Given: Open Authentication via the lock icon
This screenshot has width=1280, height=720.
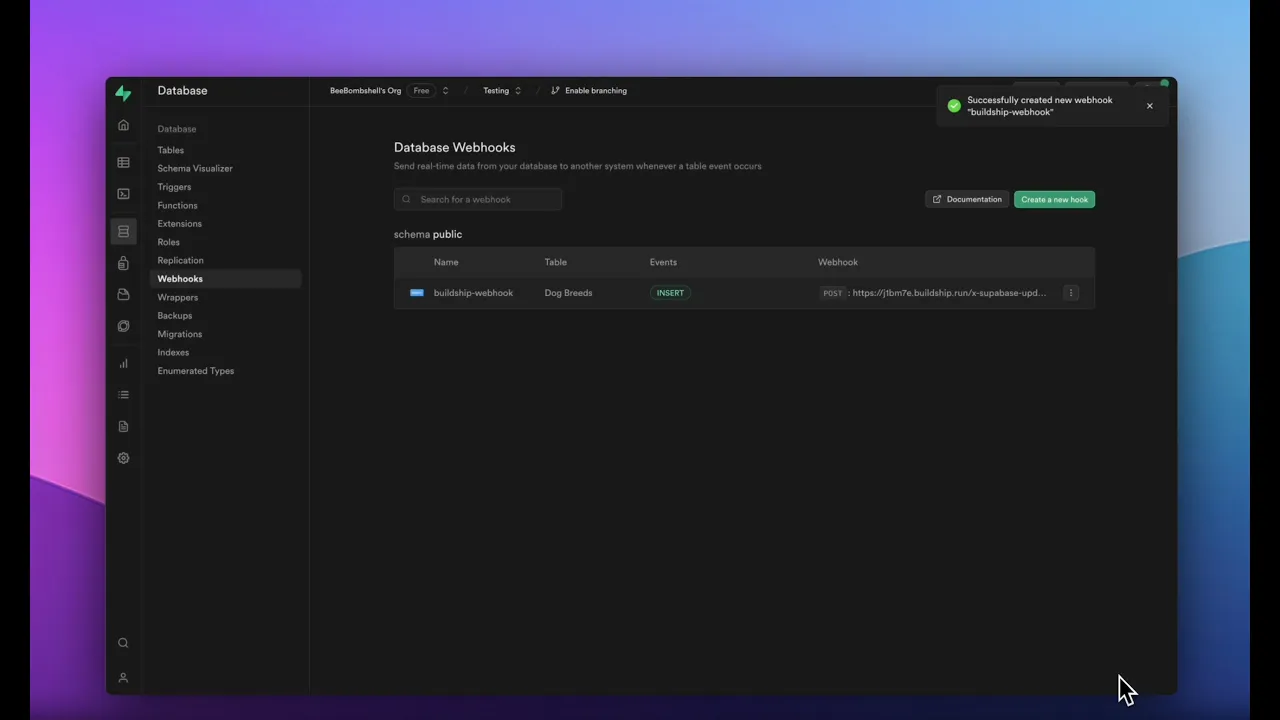Looking at the screenshot, I should coord(123,263).
